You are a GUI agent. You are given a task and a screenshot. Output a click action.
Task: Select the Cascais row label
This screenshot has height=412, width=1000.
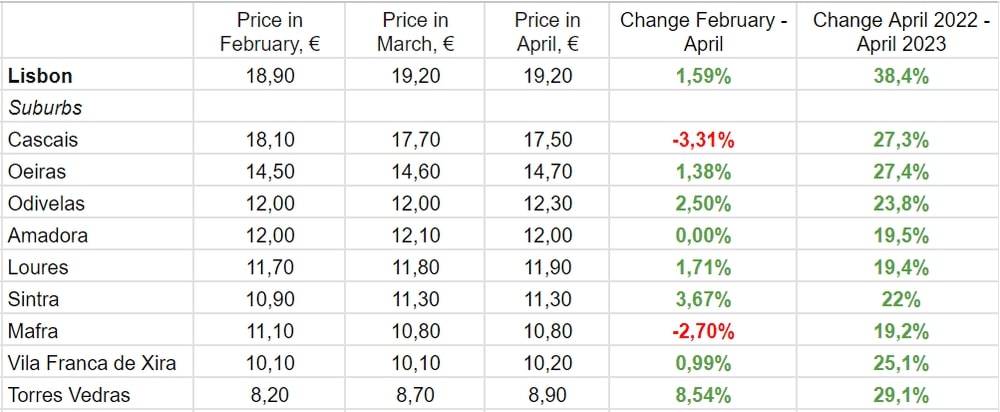42,140
